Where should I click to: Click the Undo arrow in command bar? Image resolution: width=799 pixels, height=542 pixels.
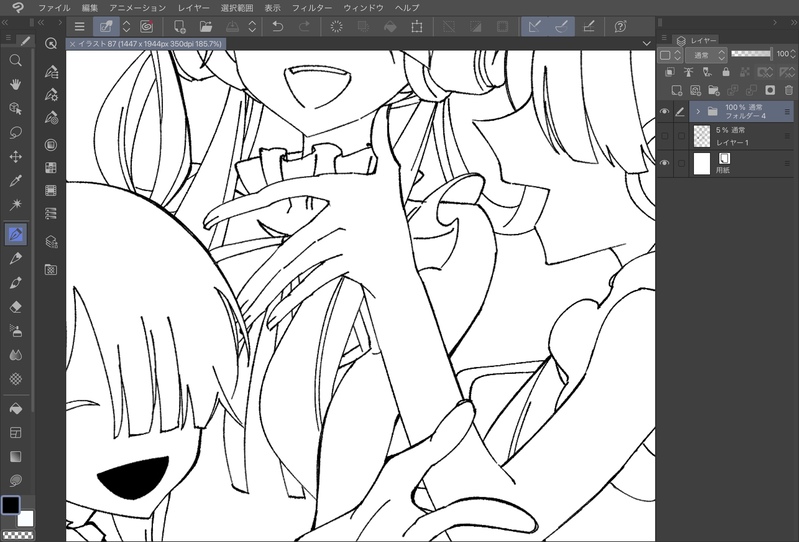click(277, 26)
